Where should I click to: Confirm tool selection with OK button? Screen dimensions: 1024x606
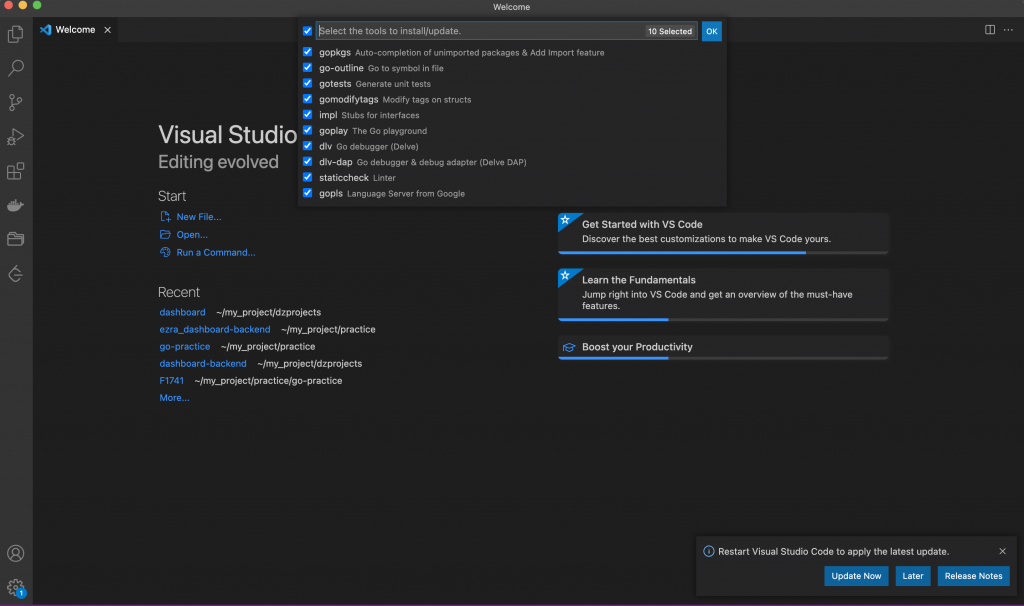[711, 31]
